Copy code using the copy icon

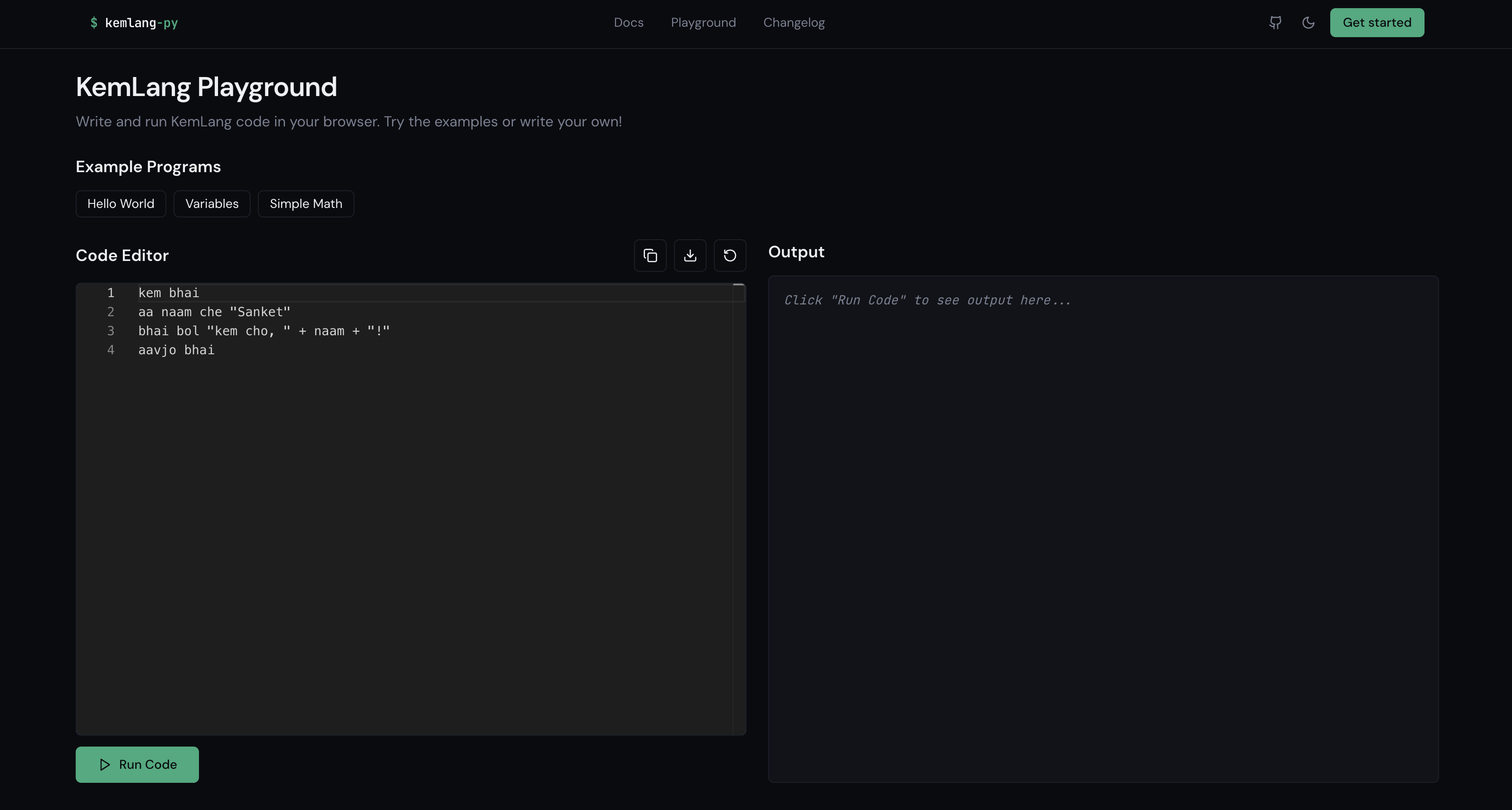click(x=650, y=256)
